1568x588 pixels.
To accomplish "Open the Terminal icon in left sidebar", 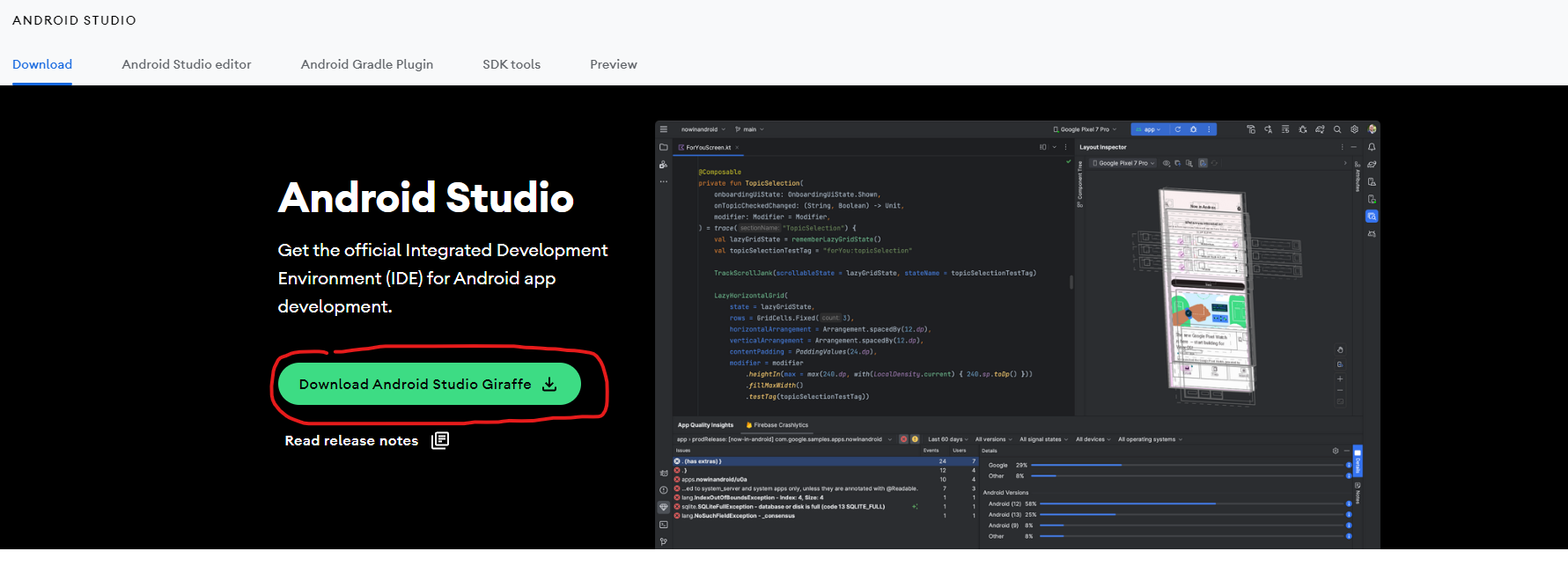I will (x=664, y=525).
